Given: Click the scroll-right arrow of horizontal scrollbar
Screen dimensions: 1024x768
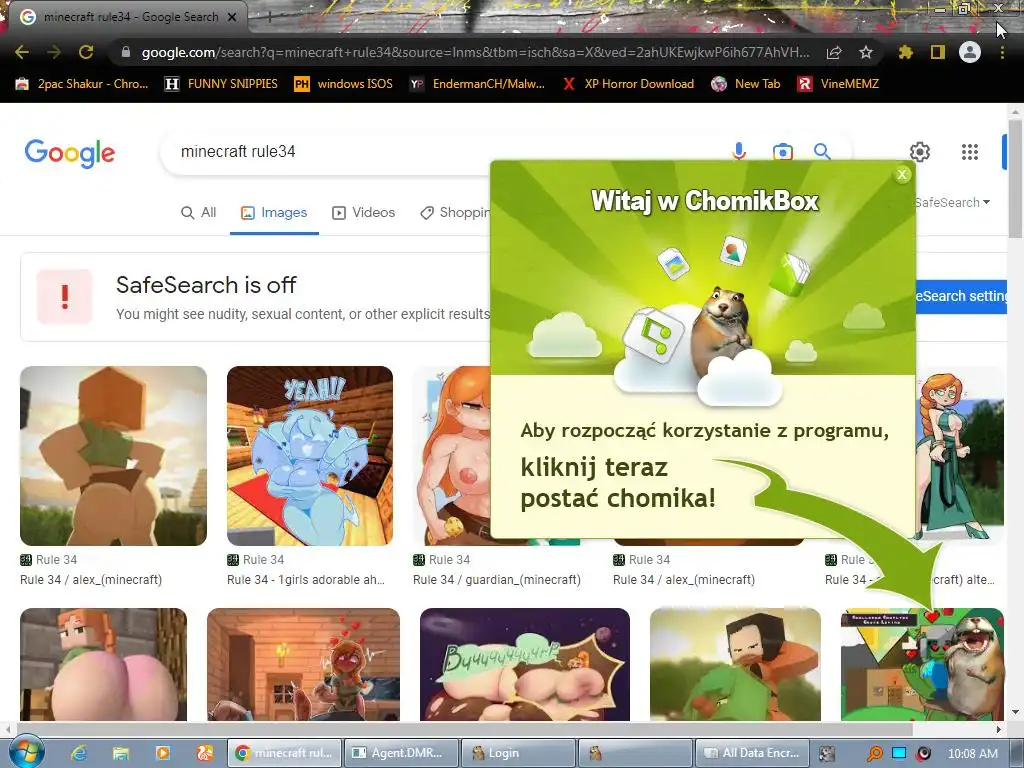Looking at the screenshot, I should [999, 729].
